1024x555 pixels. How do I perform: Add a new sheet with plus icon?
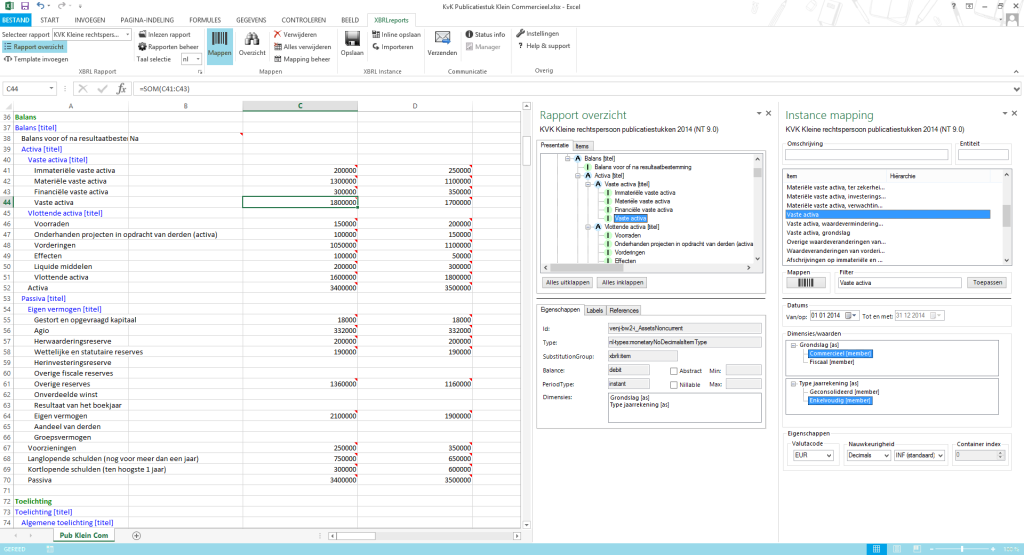(136, 535)
